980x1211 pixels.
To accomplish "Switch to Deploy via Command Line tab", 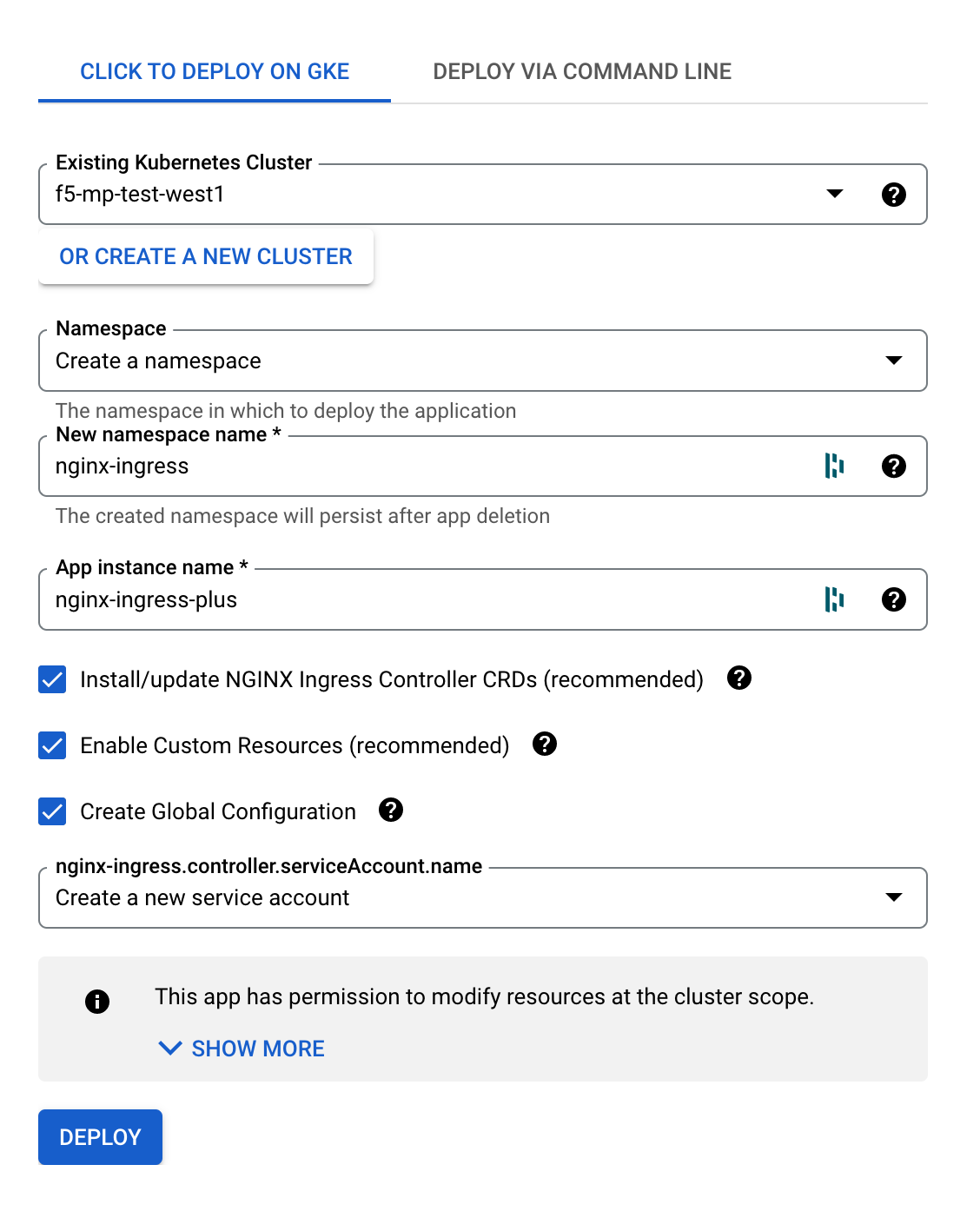I will pyautogui.click(x=582, y=71).
